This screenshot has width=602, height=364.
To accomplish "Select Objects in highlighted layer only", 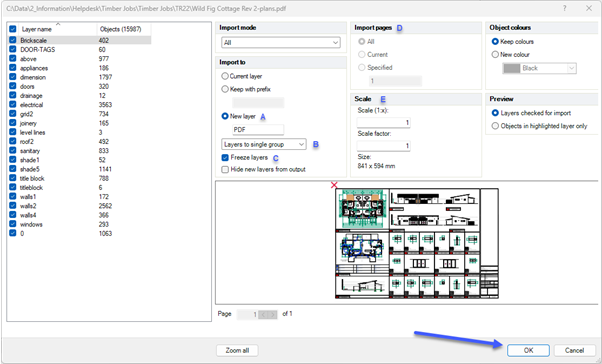I will click(x=495, y=126).
